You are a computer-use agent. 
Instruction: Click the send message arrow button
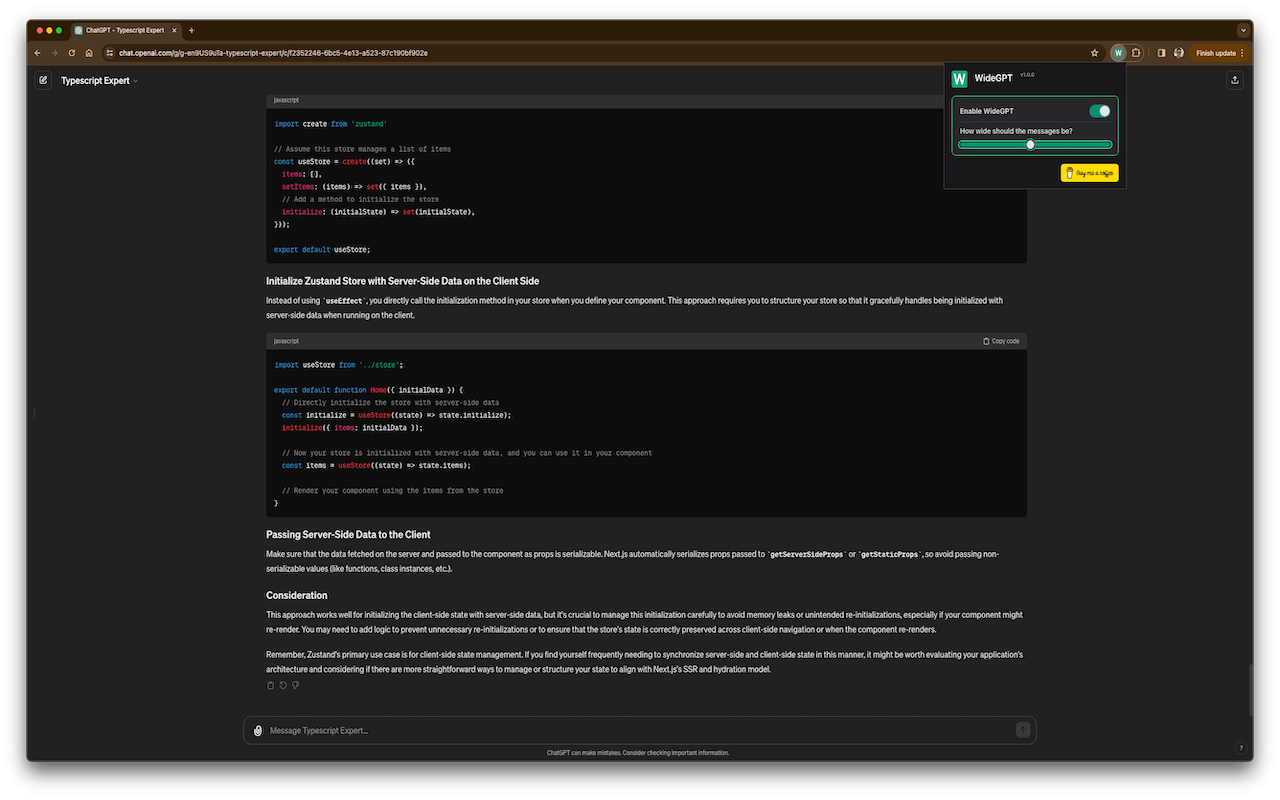point(1023,730)
